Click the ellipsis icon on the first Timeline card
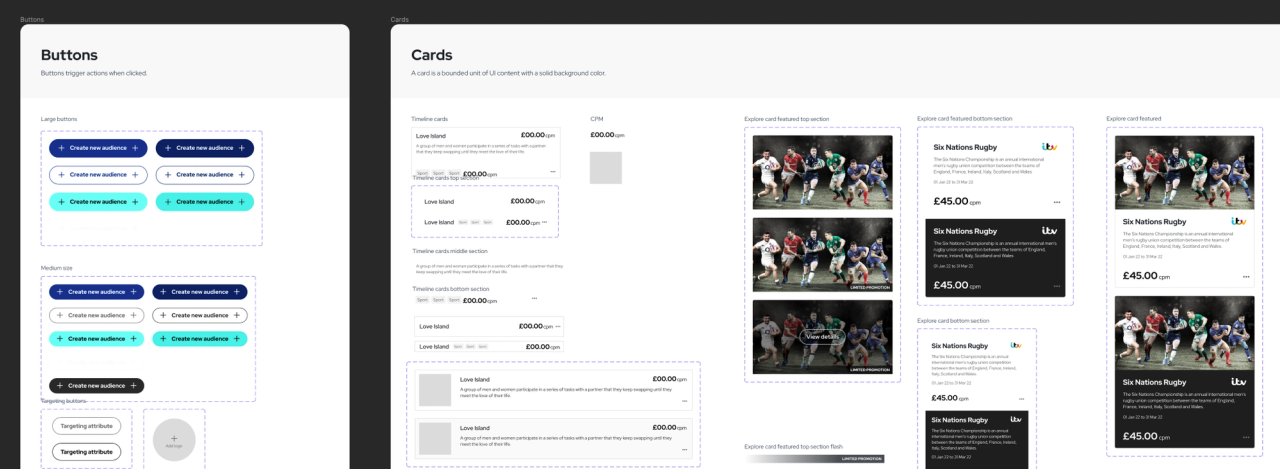The image size is (1280, 469). click(552, 172)
